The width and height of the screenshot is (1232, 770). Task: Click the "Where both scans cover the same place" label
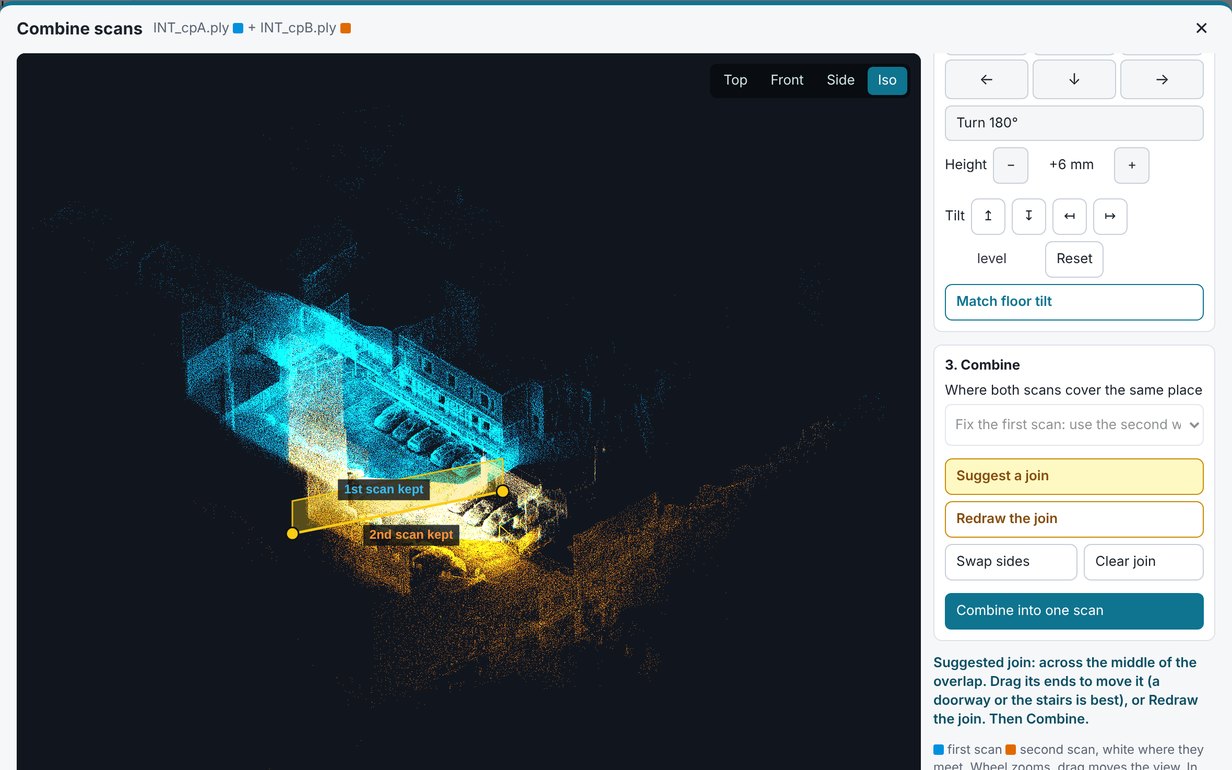click(1074, 390)
